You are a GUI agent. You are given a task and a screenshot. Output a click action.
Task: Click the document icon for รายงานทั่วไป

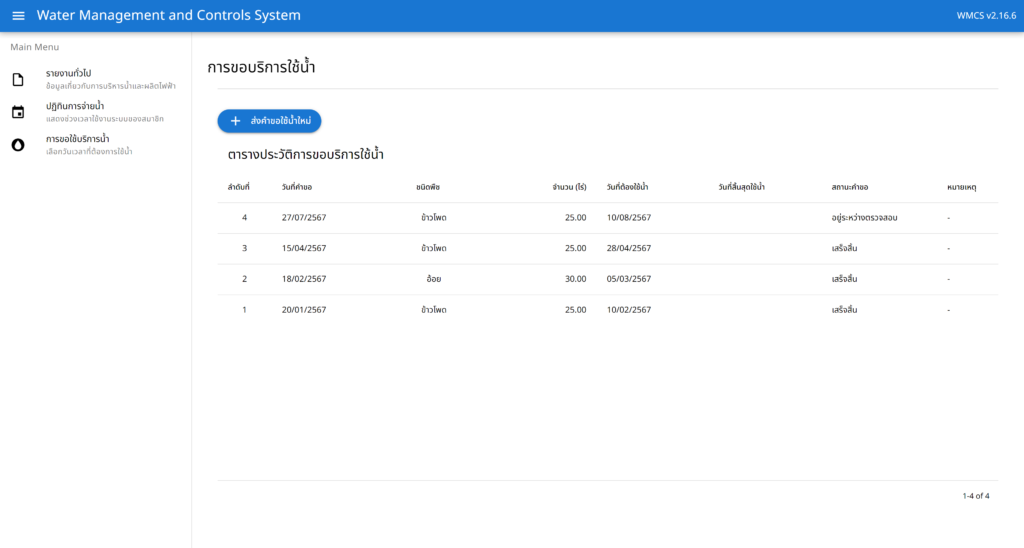[x=18, y=80]
